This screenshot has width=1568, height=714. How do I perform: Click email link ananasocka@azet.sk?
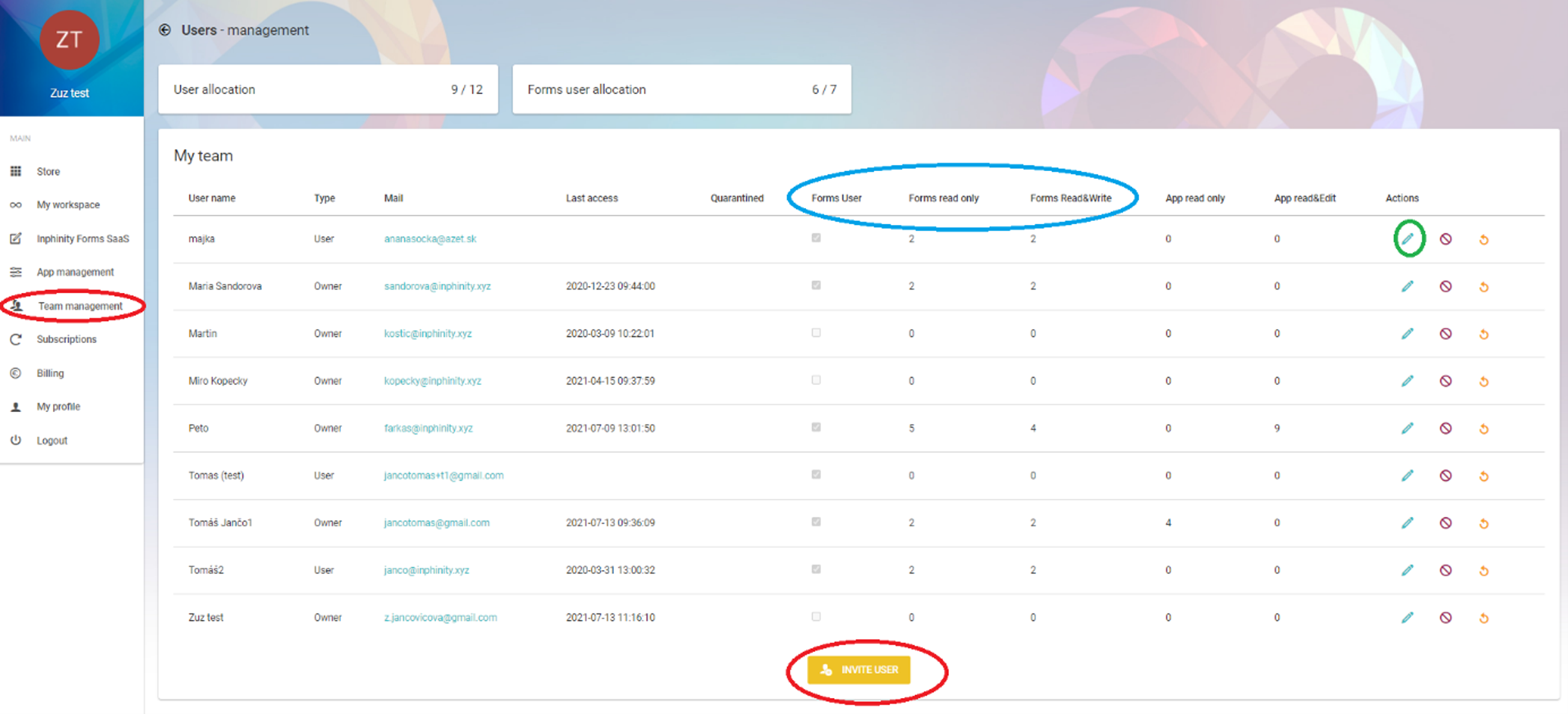pos(430,239)
